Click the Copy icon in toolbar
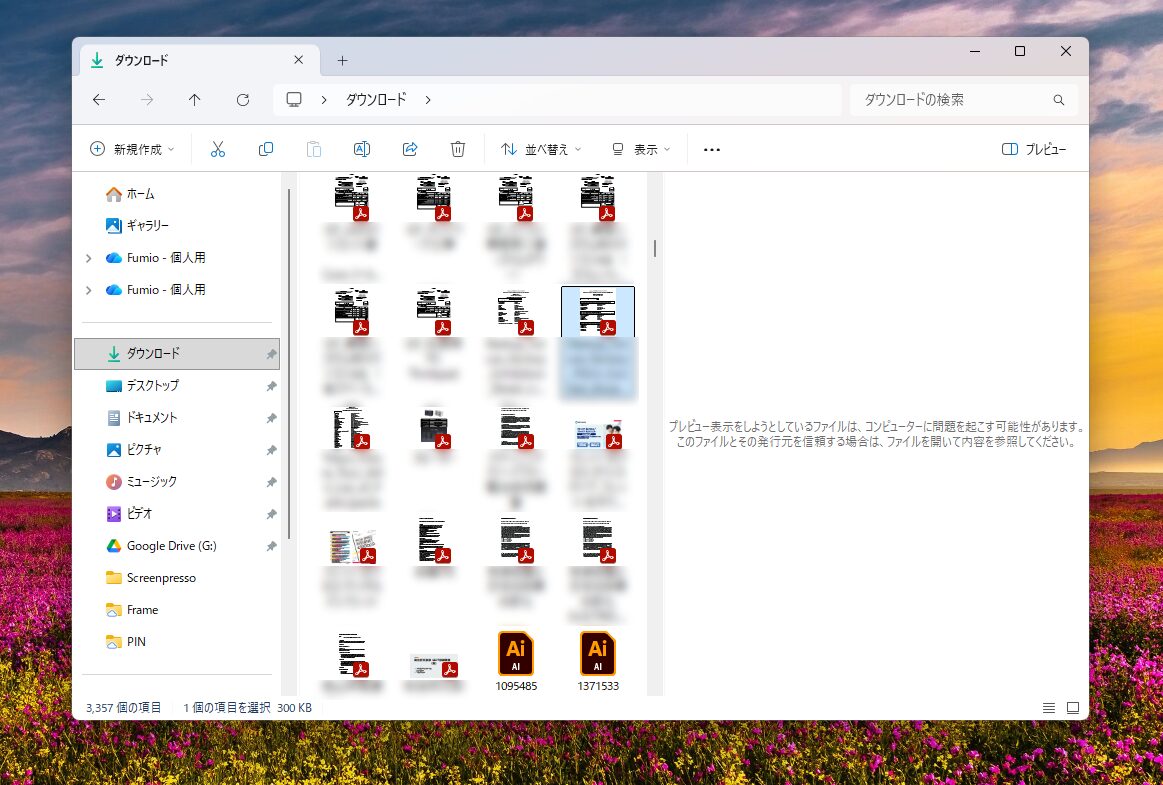Screen dimensions: 1163x785 266,149
